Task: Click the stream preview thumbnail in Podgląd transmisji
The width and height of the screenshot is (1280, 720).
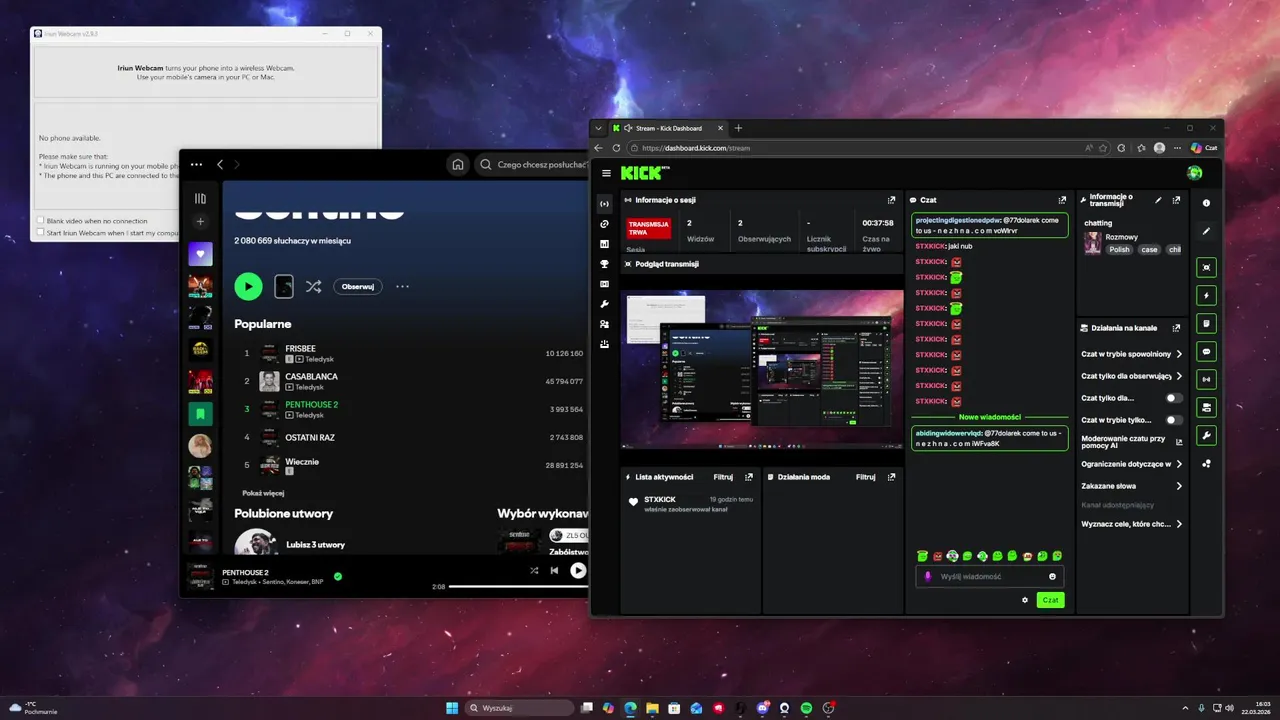Action: 762,369
